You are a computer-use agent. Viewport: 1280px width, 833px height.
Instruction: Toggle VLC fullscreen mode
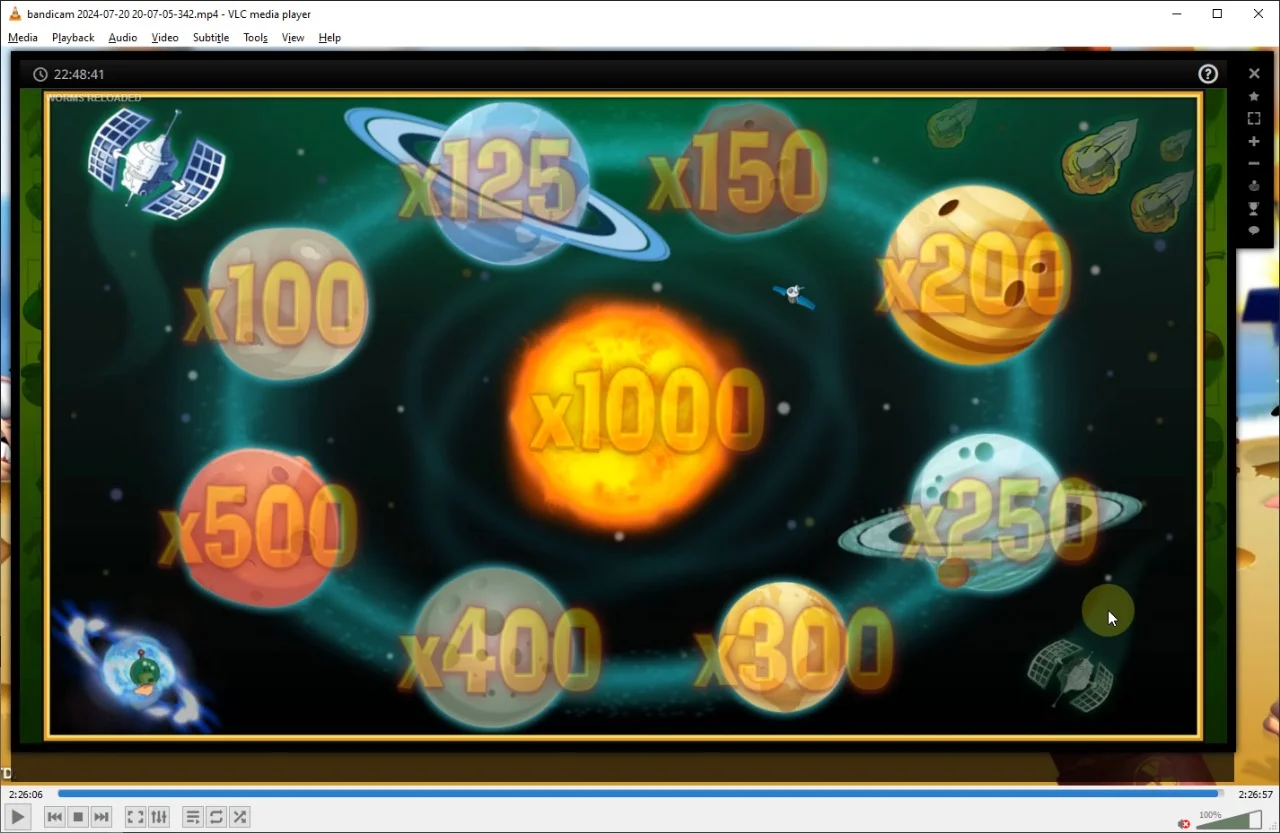click(135, 817)
